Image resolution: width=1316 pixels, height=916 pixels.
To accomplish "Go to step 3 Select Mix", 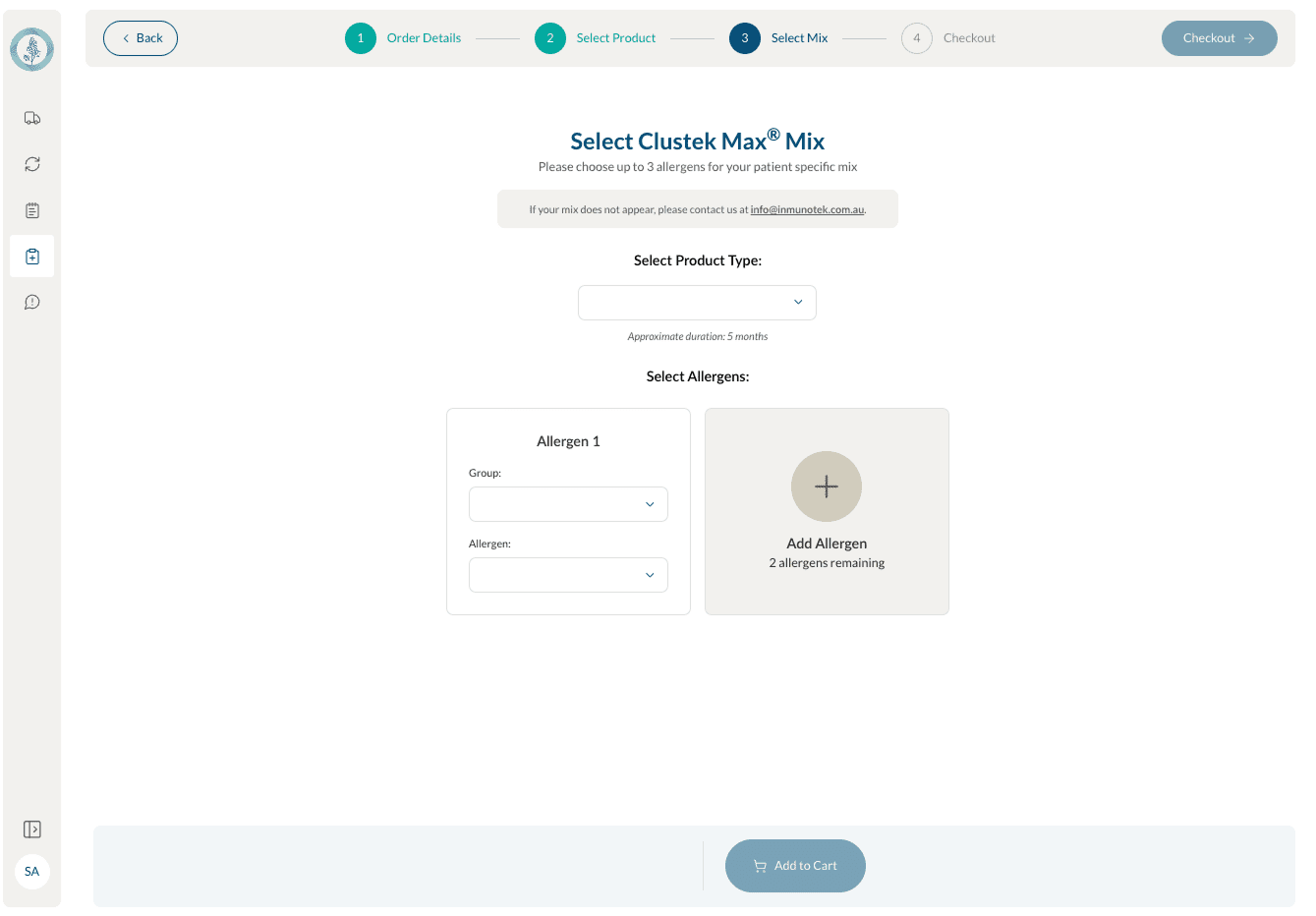I will (x=778, y=38).
